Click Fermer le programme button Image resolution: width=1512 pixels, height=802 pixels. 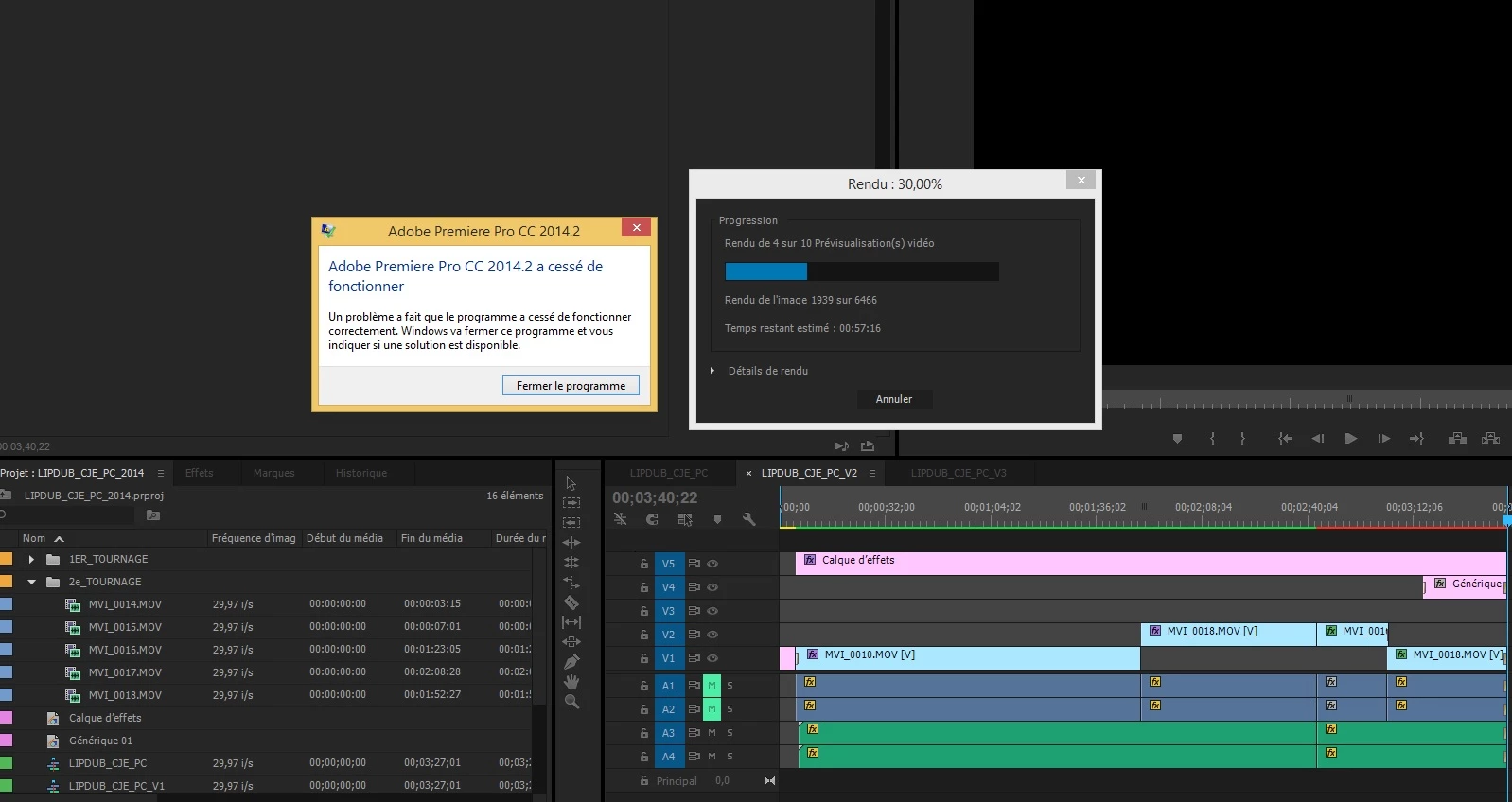click(571, 386)
